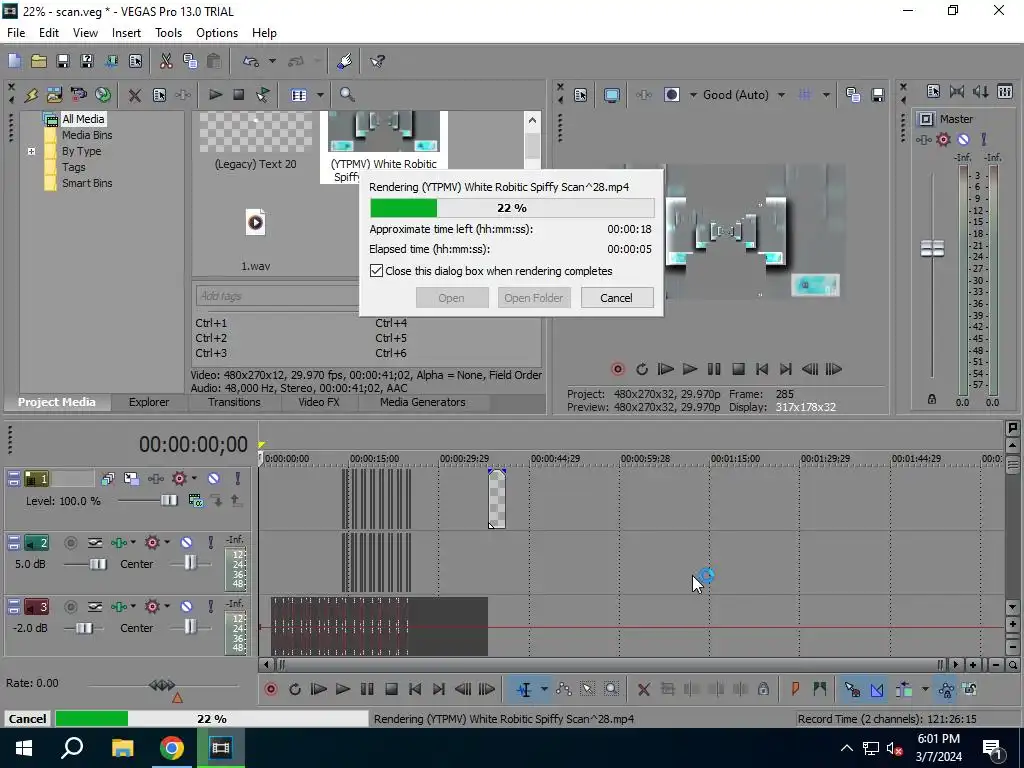The image size is (1024, 768).
Task: Open Master FX gear icon in mixer
Action: pyautogui.click(x=943, y=139)
